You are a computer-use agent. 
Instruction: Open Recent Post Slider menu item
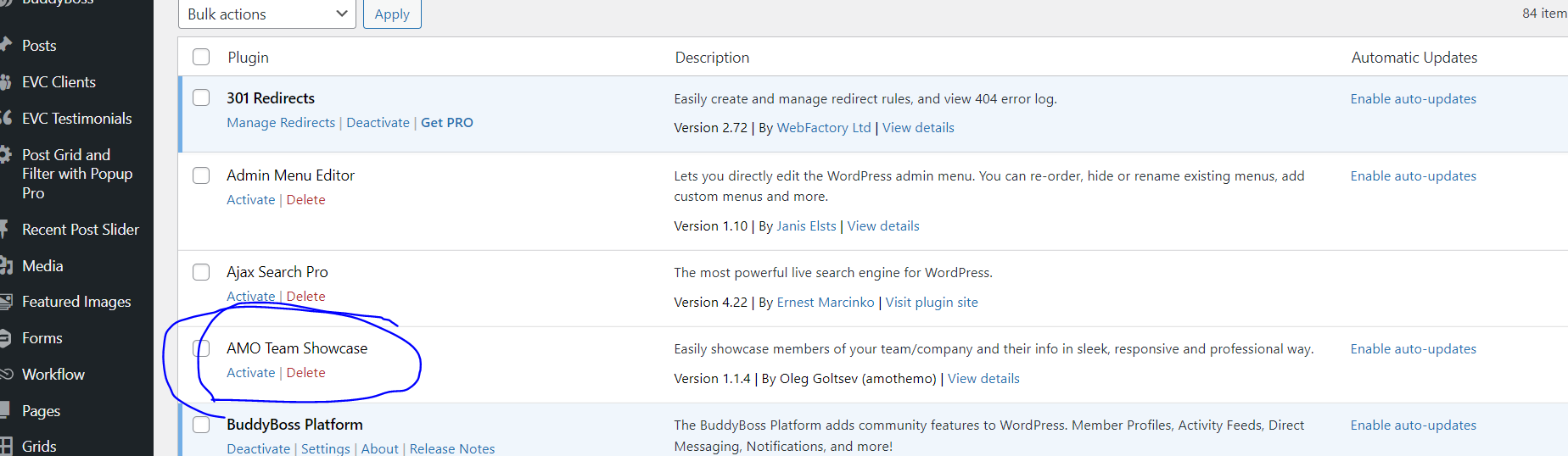(x=80, y=230)
